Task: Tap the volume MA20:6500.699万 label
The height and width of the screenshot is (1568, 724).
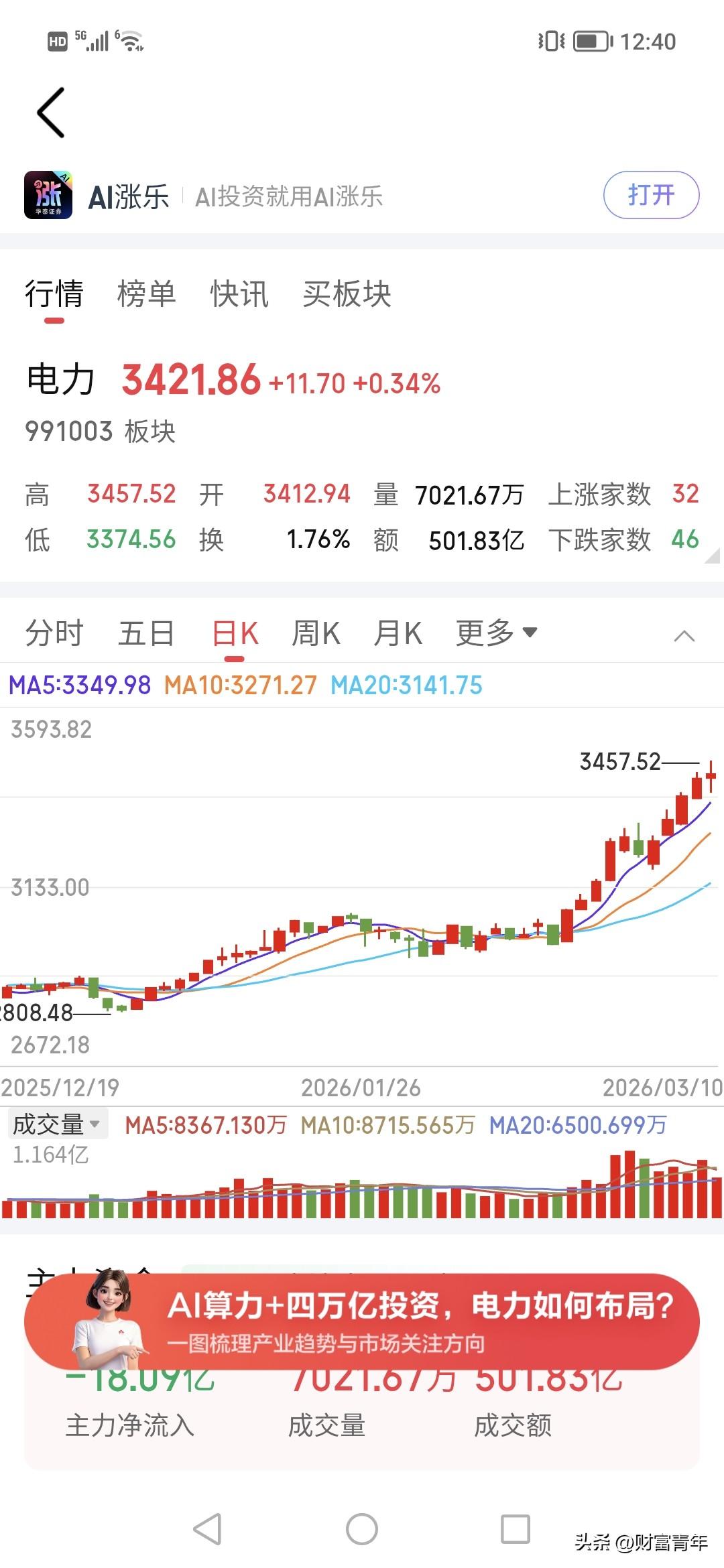Action: [578, 1125]
